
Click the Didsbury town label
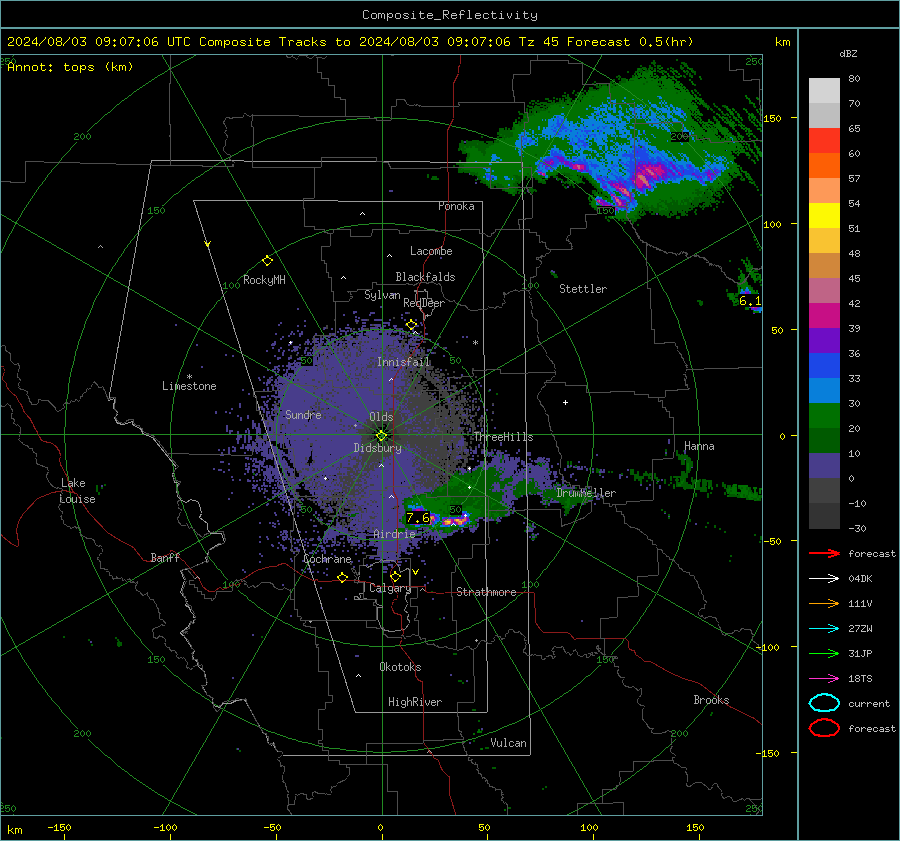377,448
